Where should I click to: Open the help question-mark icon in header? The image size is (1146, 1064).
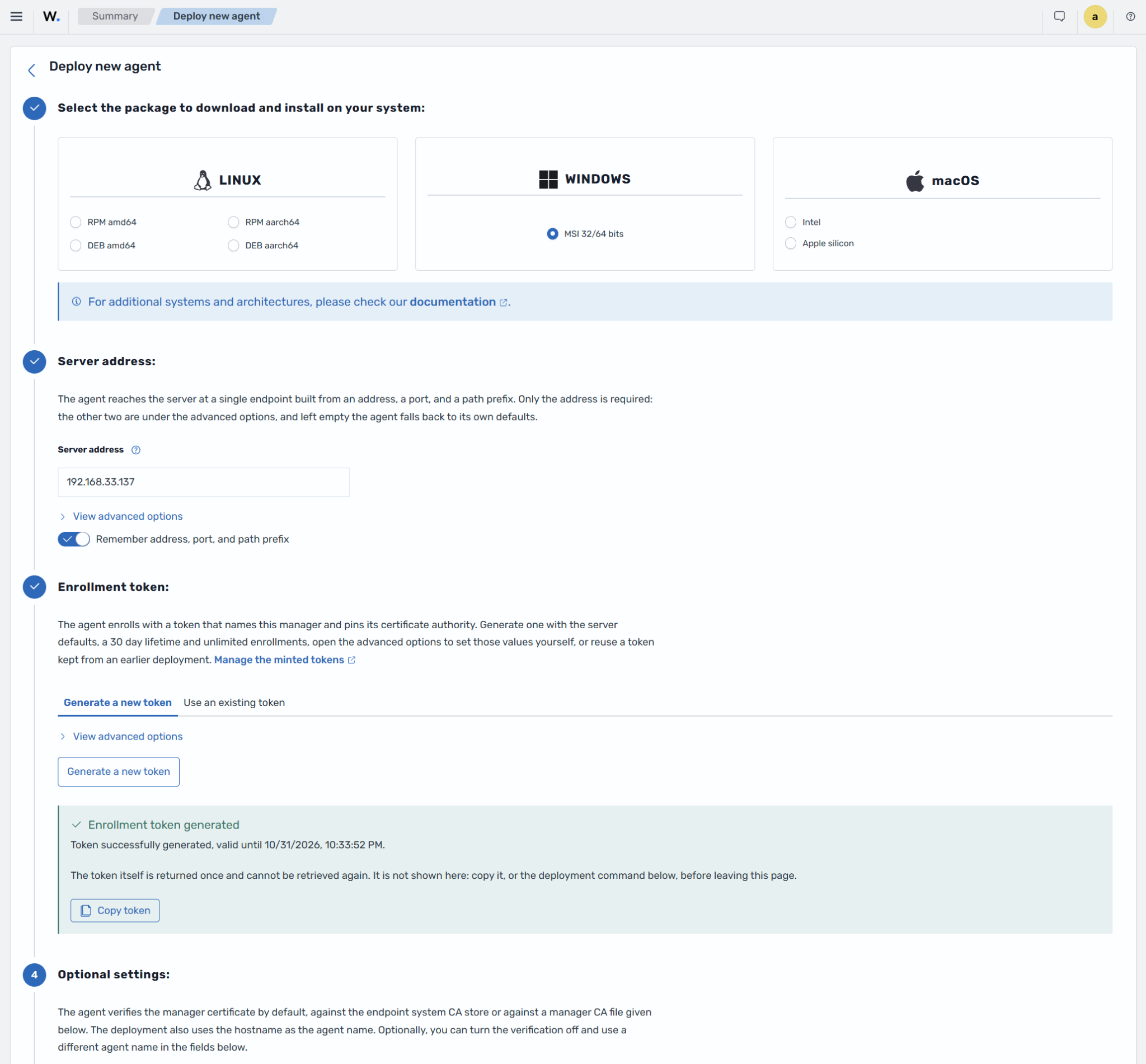(x=1130, y=16)
